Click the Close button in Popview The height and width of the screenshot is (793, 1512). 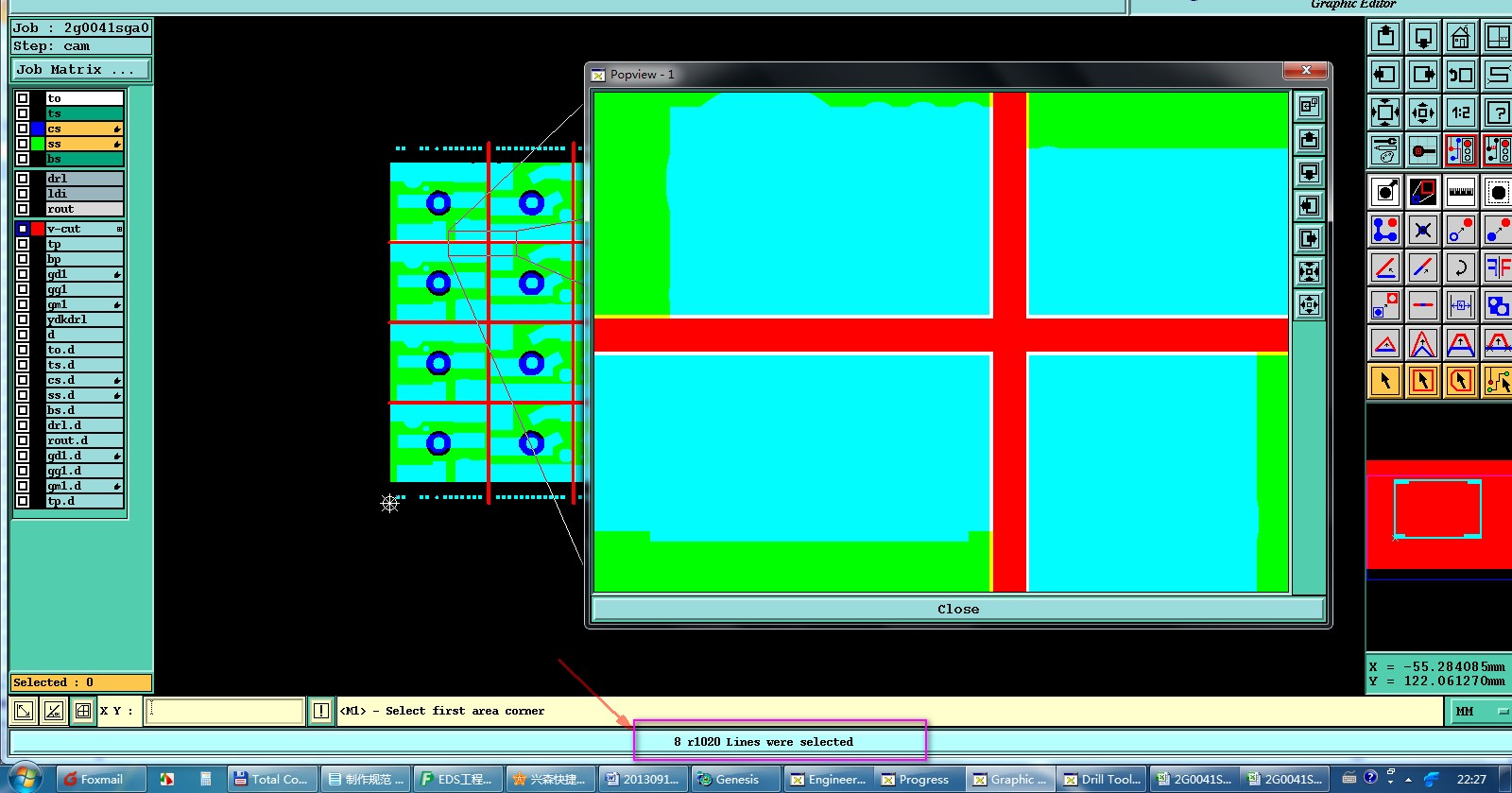(x=958, y=610)
